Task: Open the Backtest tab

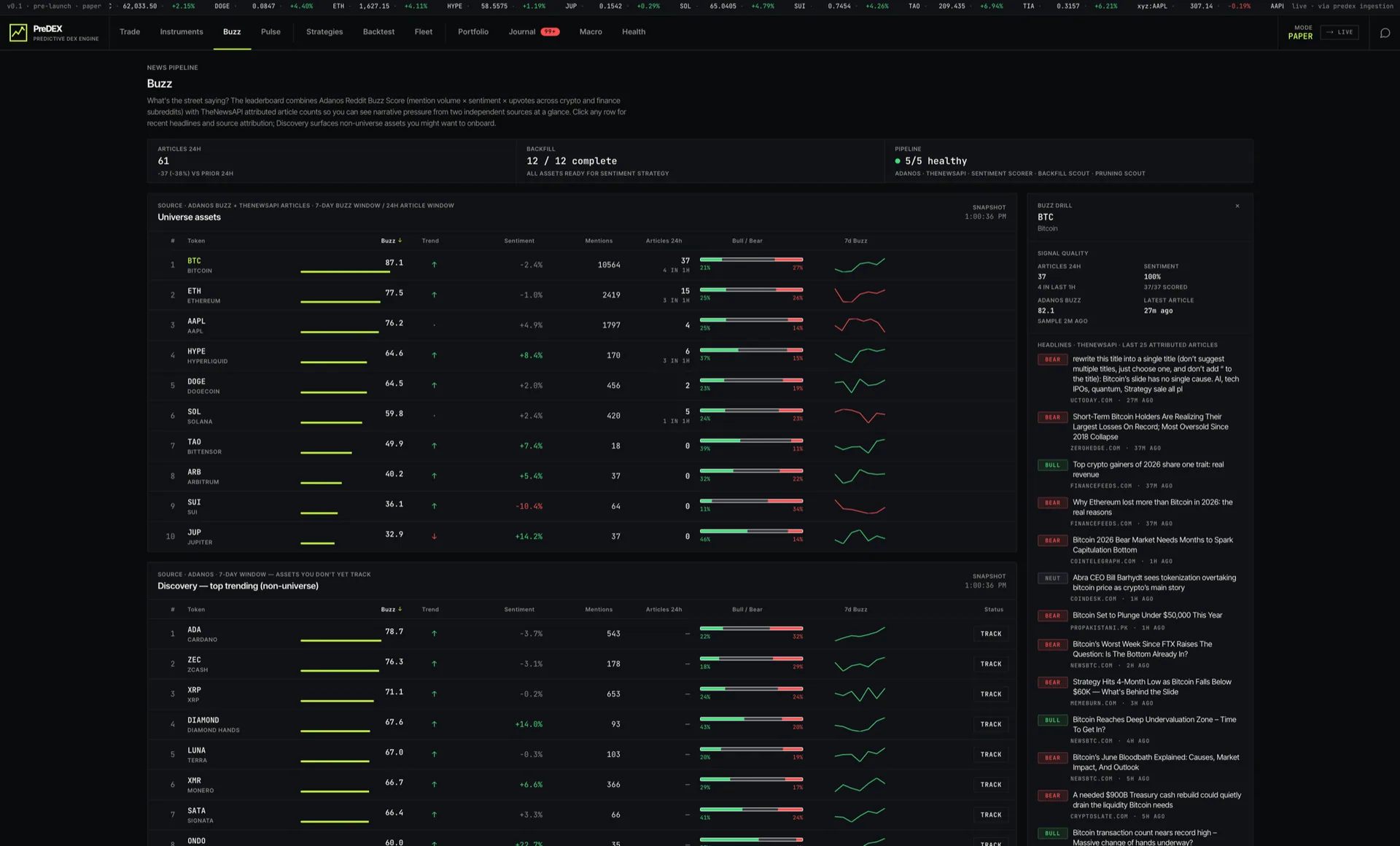Action: [x=378, y=32]
